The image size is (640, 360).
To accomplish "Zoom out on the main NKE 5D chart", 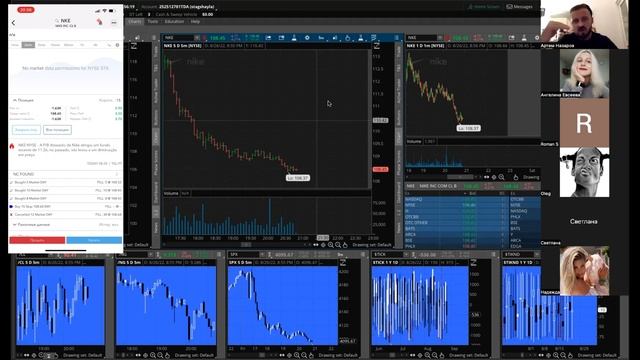I will 338,245.
